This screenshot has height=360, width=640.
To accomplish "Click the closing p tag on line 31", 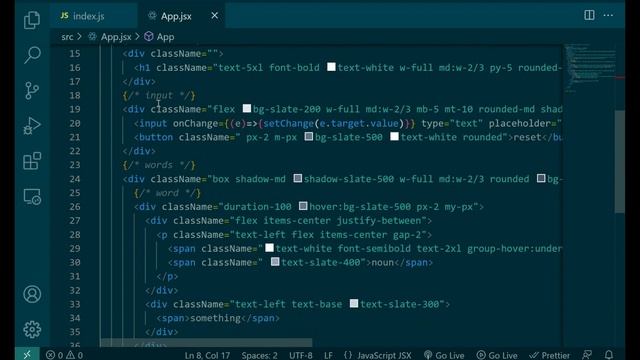I will (167, 277).
